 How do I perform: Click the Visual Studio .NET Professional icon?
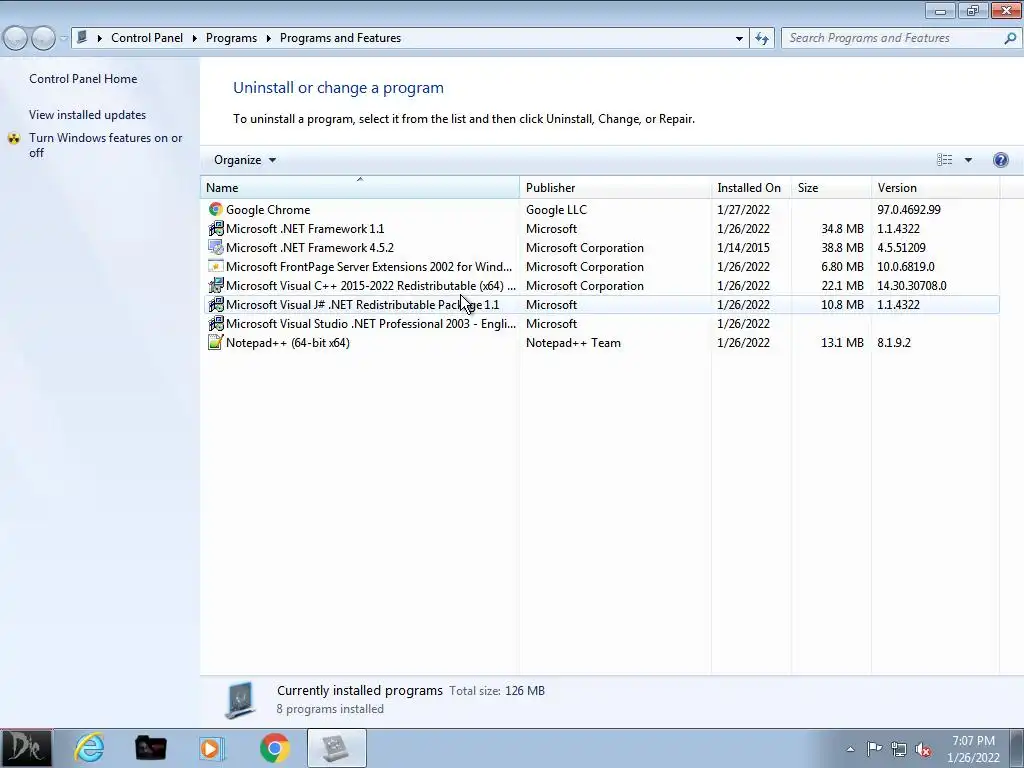pyautogui.click(x=216, y=323)
